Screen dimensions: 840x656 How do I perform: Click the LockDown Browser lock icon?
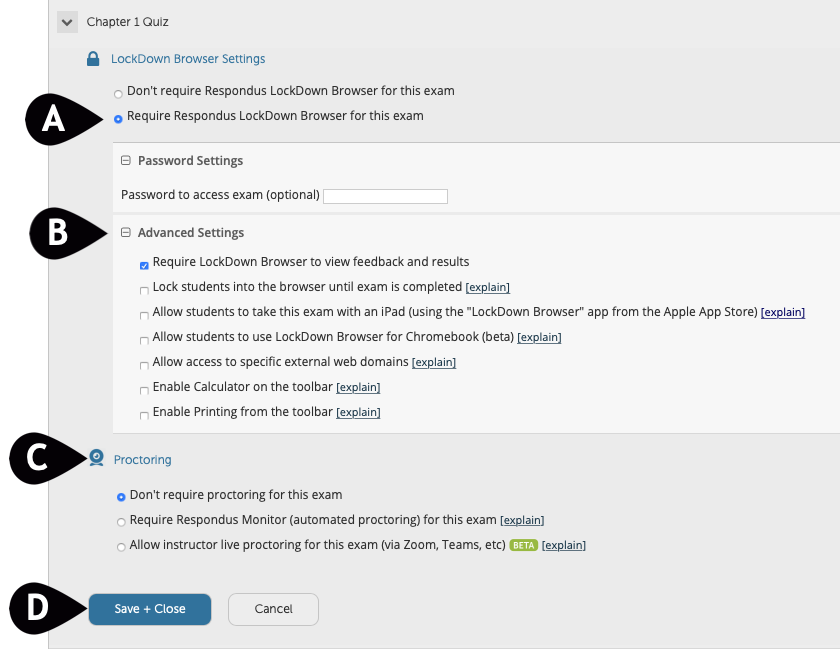(93, 59)
